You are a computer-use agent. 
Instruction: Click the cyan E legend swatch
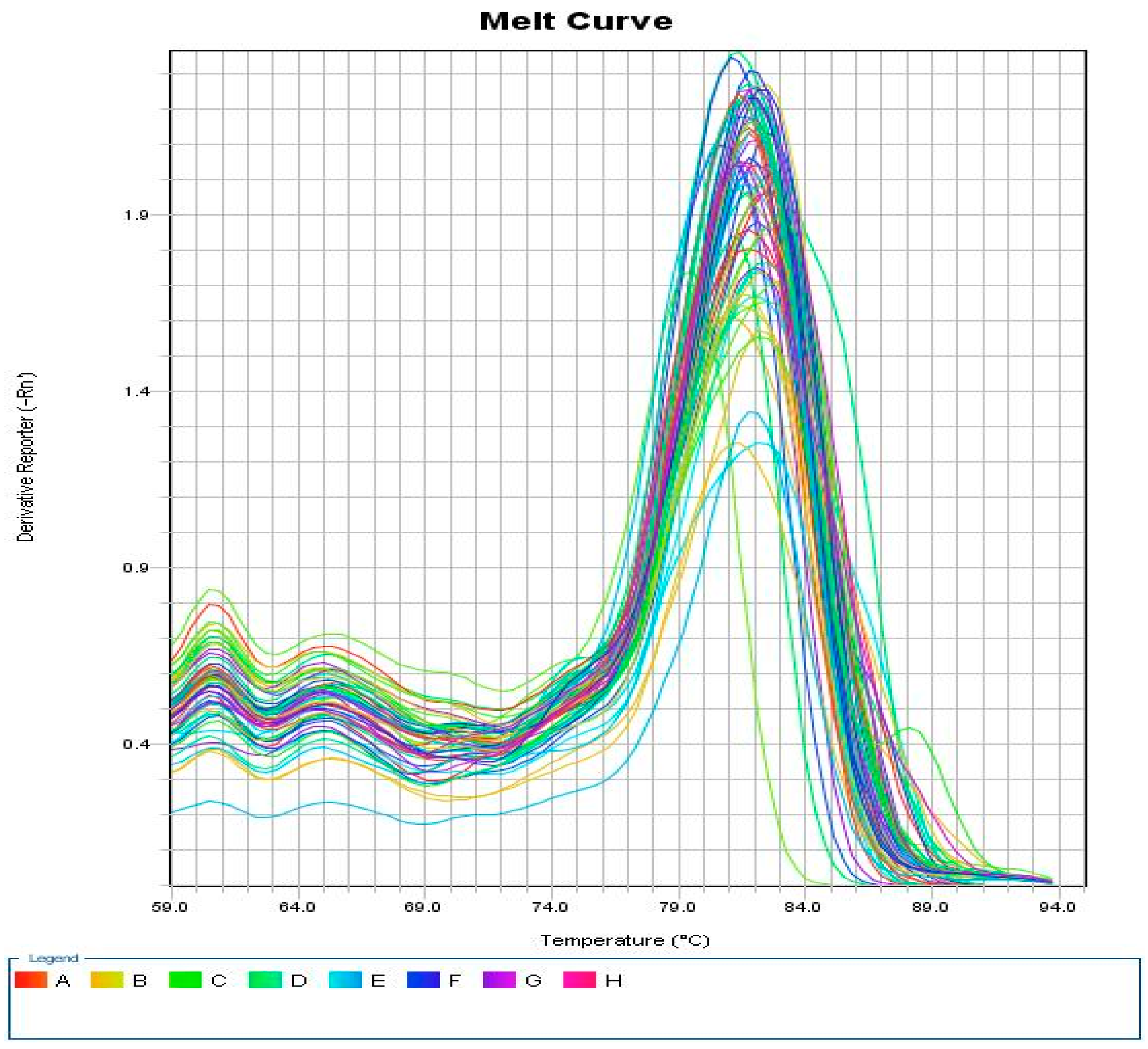point(345,980)
